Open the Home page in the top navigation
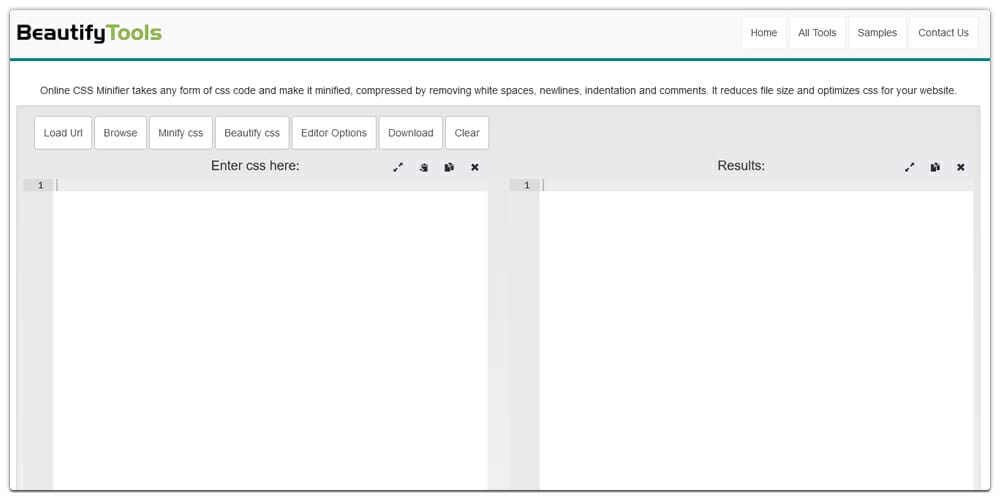The width and height of the screenshot is (1000, 500). click(x=763, y=33)
